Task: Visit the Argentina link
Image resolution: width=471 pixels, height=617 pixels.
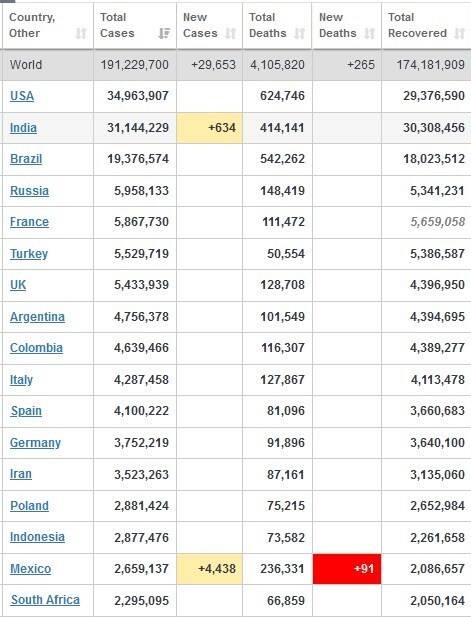Action: tap(37, 317)
